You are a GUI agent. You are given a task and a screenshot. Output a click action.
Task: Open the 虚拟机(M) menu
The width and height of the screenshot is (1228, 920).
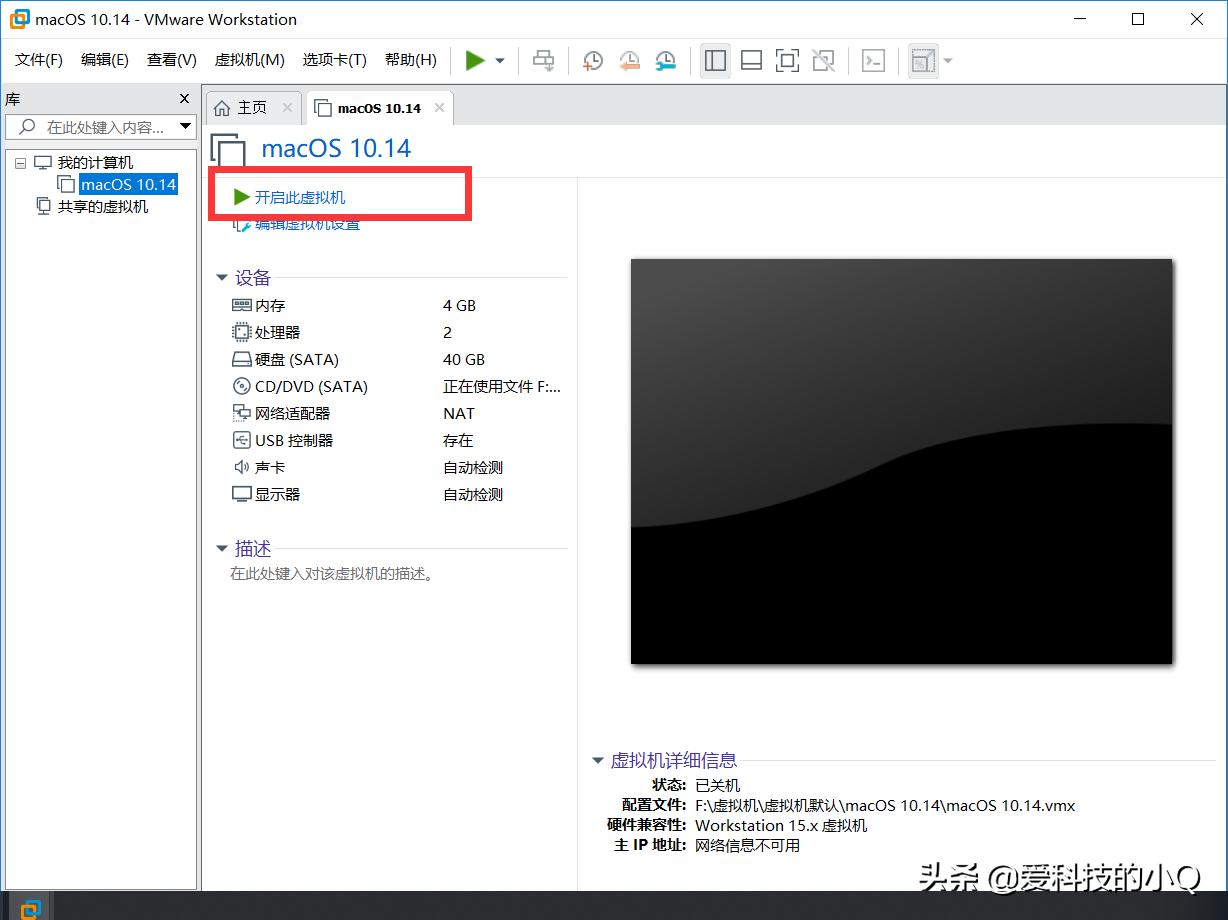(249, 59)
